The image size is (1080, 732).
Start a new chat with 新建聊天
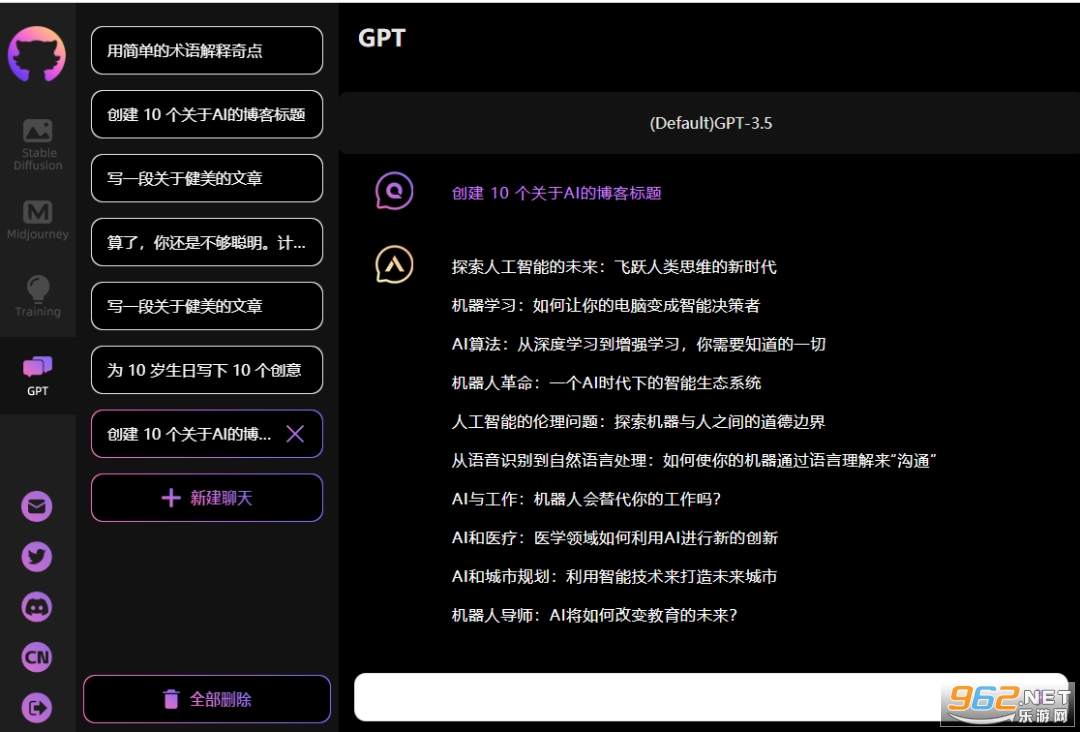point(207,498)
